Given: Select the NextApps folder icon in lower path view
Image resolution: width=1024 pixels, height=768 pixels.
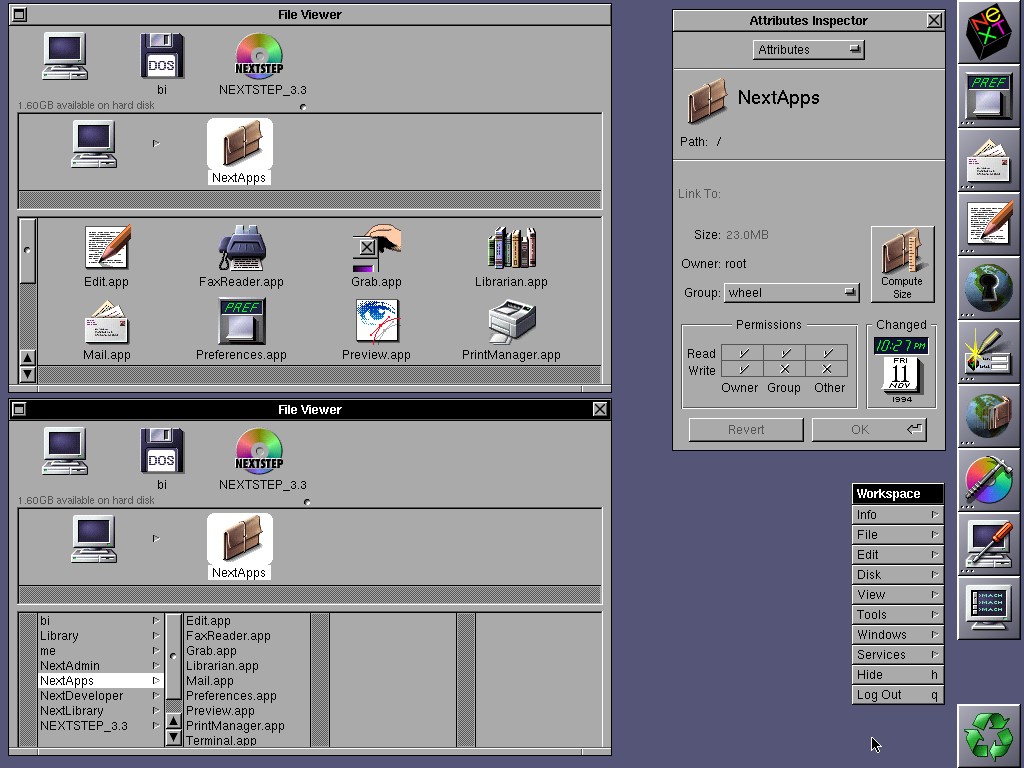Looking at the screenshot, I should tap(240, 539).
